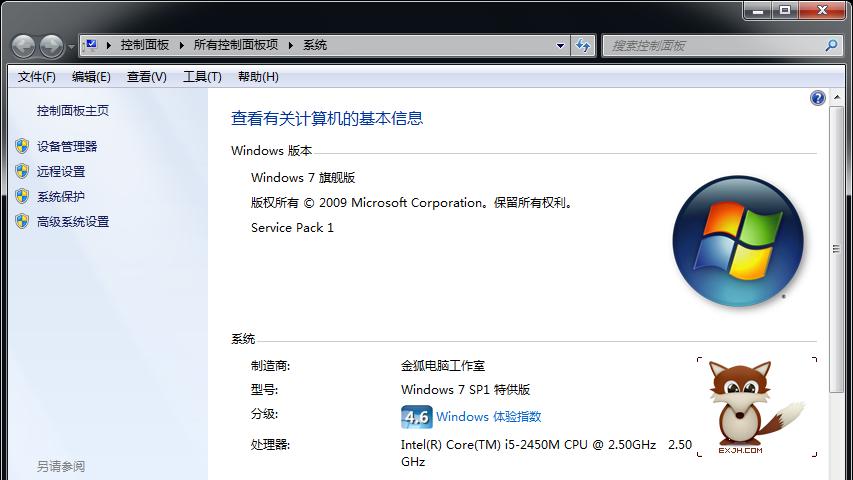Image resolution: width=853 pixels, height=480 pixels.
Task: Open recent pages dropdown beside Forward button
Action: 71,47
